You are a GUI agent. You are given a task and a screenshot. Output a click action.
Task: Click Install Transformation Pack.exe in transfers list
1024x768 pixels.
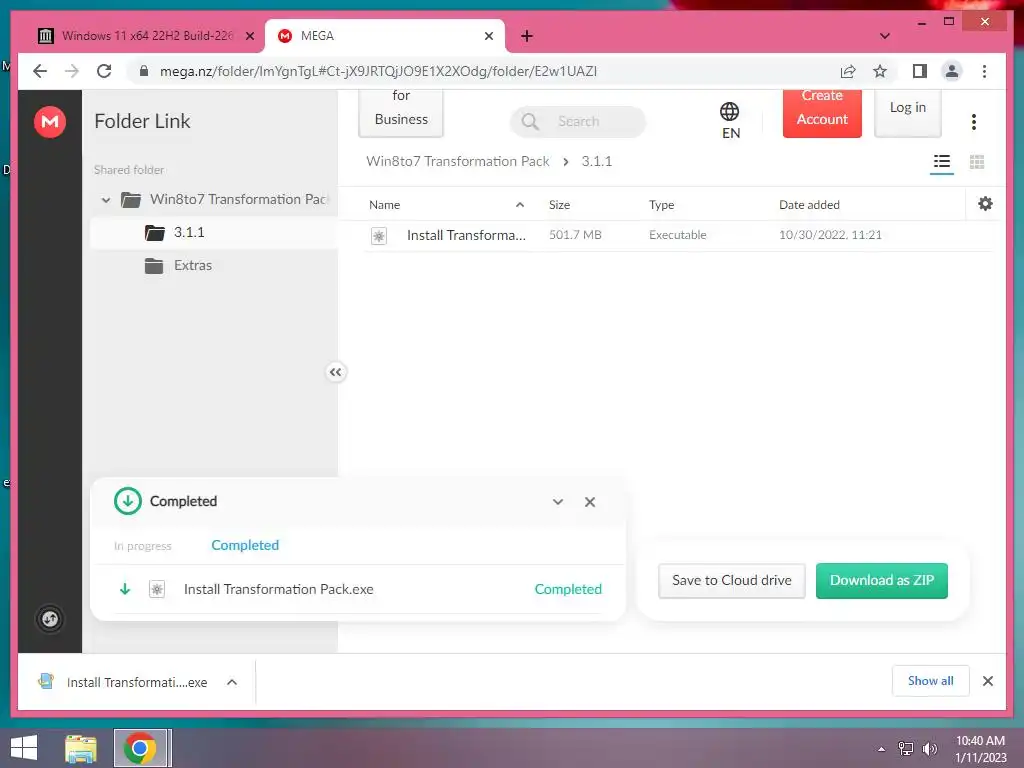coord(279,589)
